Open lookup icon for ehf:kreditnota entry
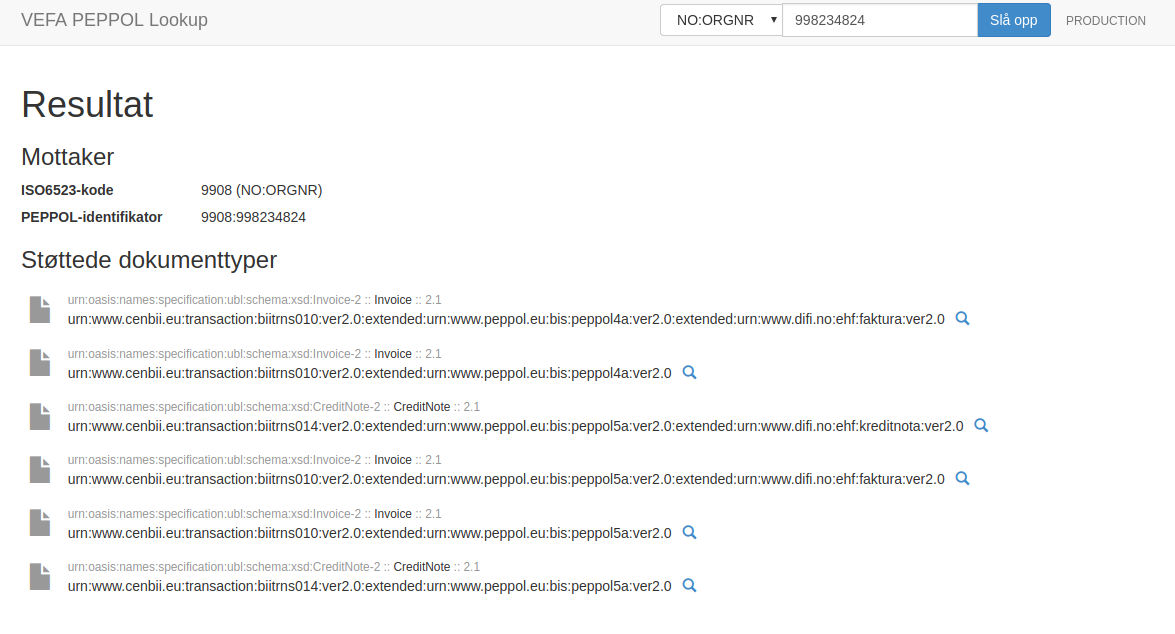Screen dimensions: 1175x634 click(x=981, y=426)
